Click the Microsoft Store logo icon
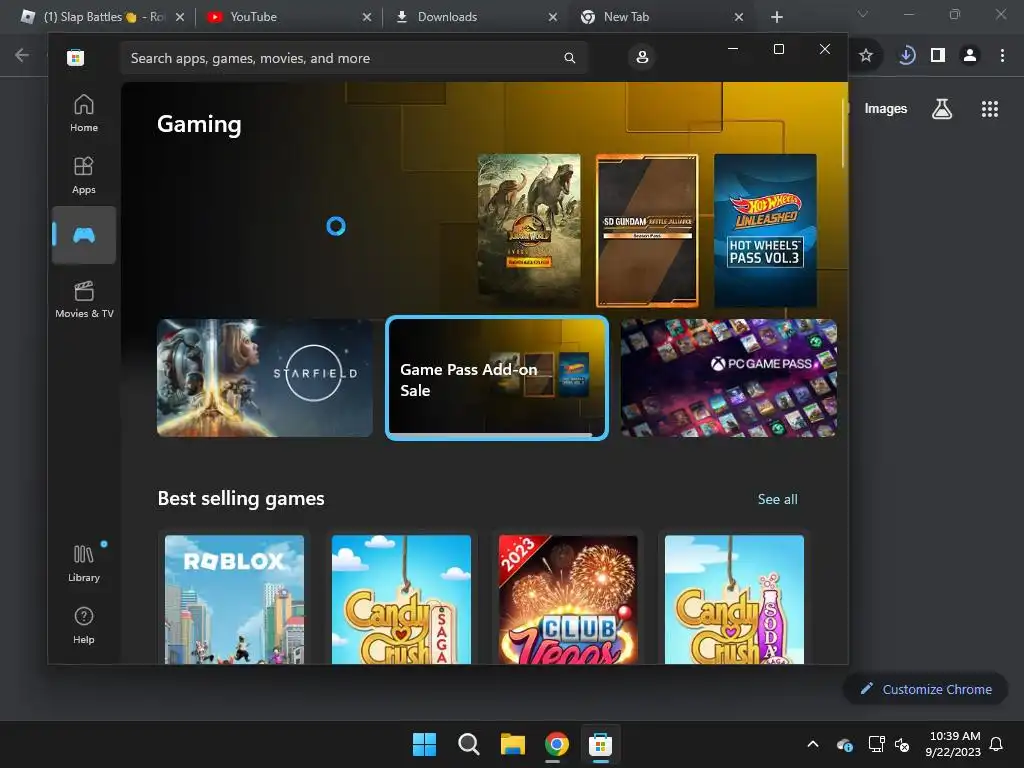The image size is (1024, 768). tap(75, 57)
